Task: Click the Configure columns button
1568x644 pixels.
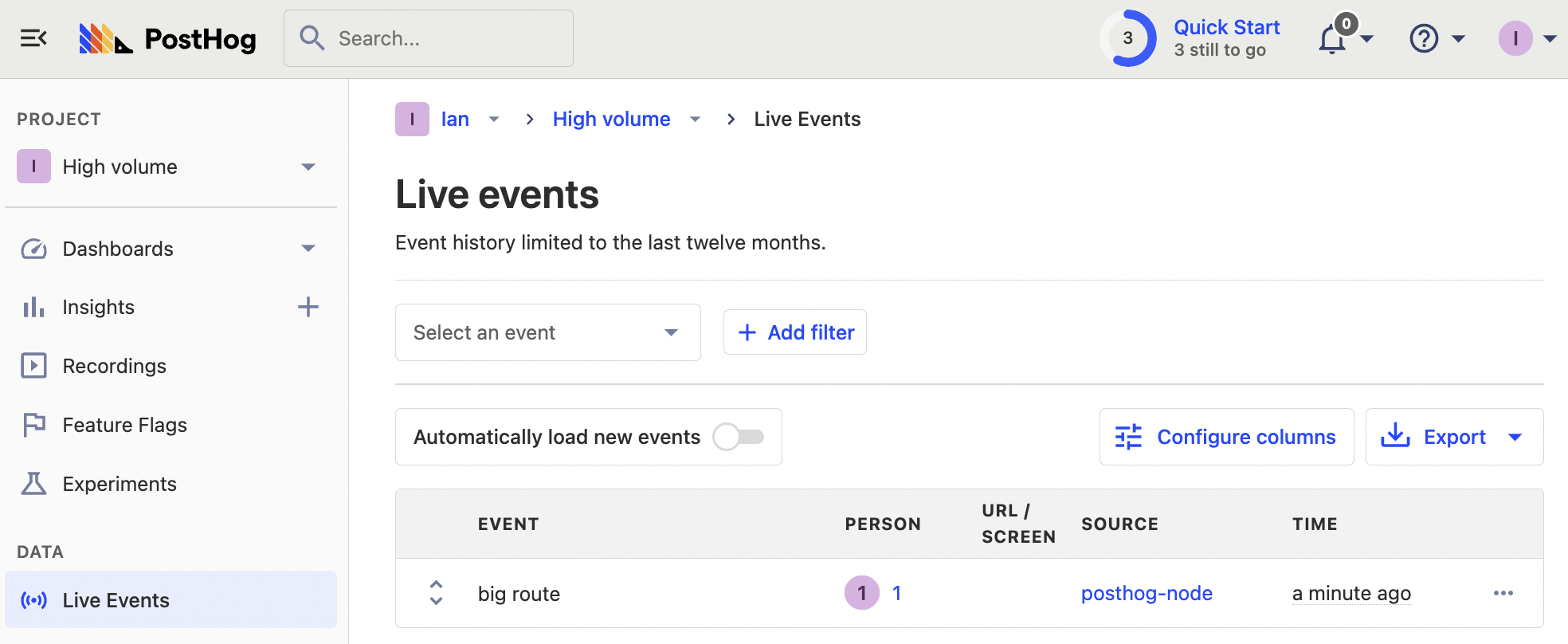Action: tap(1226, 437)
